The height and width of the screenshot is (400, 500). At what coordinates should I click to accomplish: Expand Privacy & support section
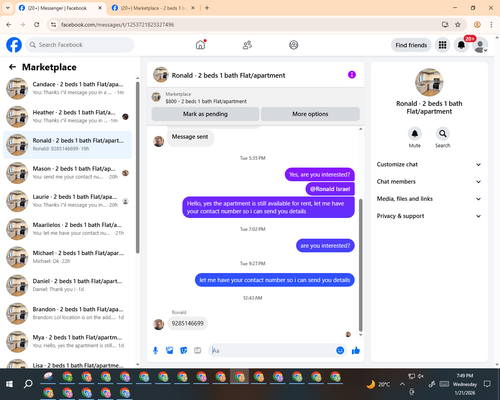click(x=429, y=216)
